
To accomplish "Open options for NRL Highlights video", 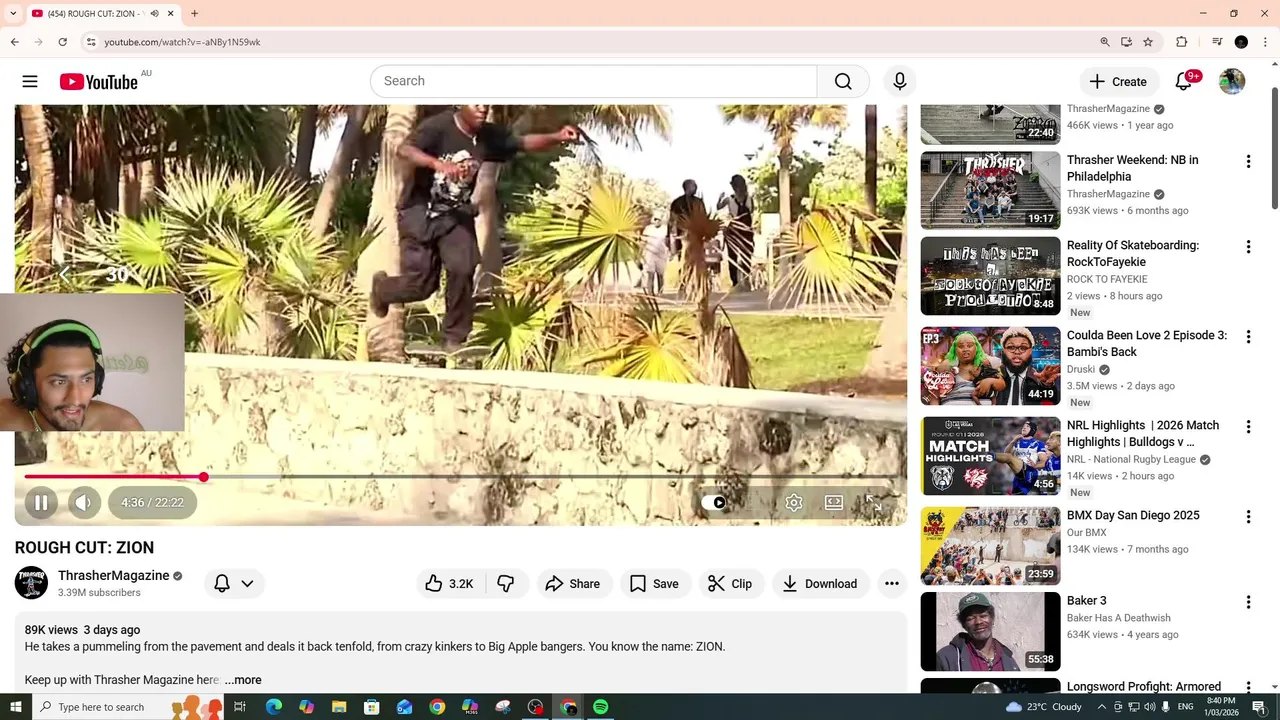I will tap(1248, 426).
